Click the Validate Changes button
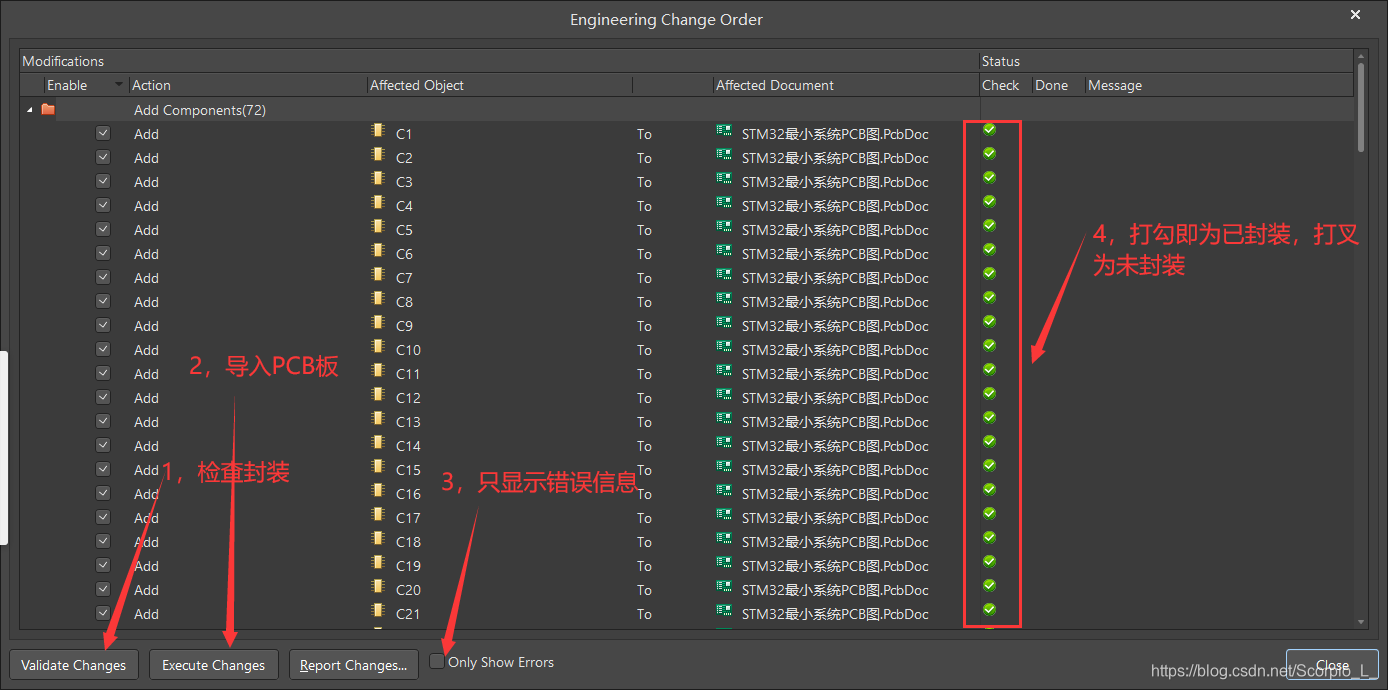Screen dimensions: 1388x690 pyautogui.click(x=74, y=665)
